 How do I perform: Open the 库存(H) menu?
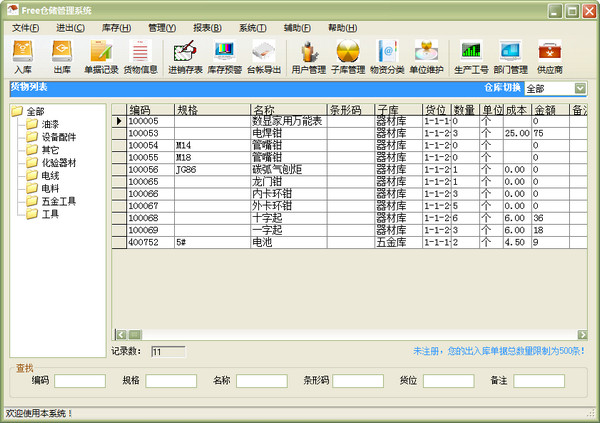[116, 28]
